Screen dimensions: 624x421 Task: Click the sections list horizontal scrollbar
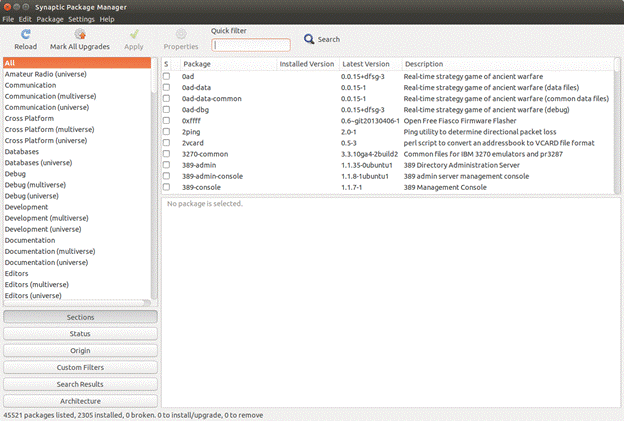pyautogui.click(x=77, y=303)
